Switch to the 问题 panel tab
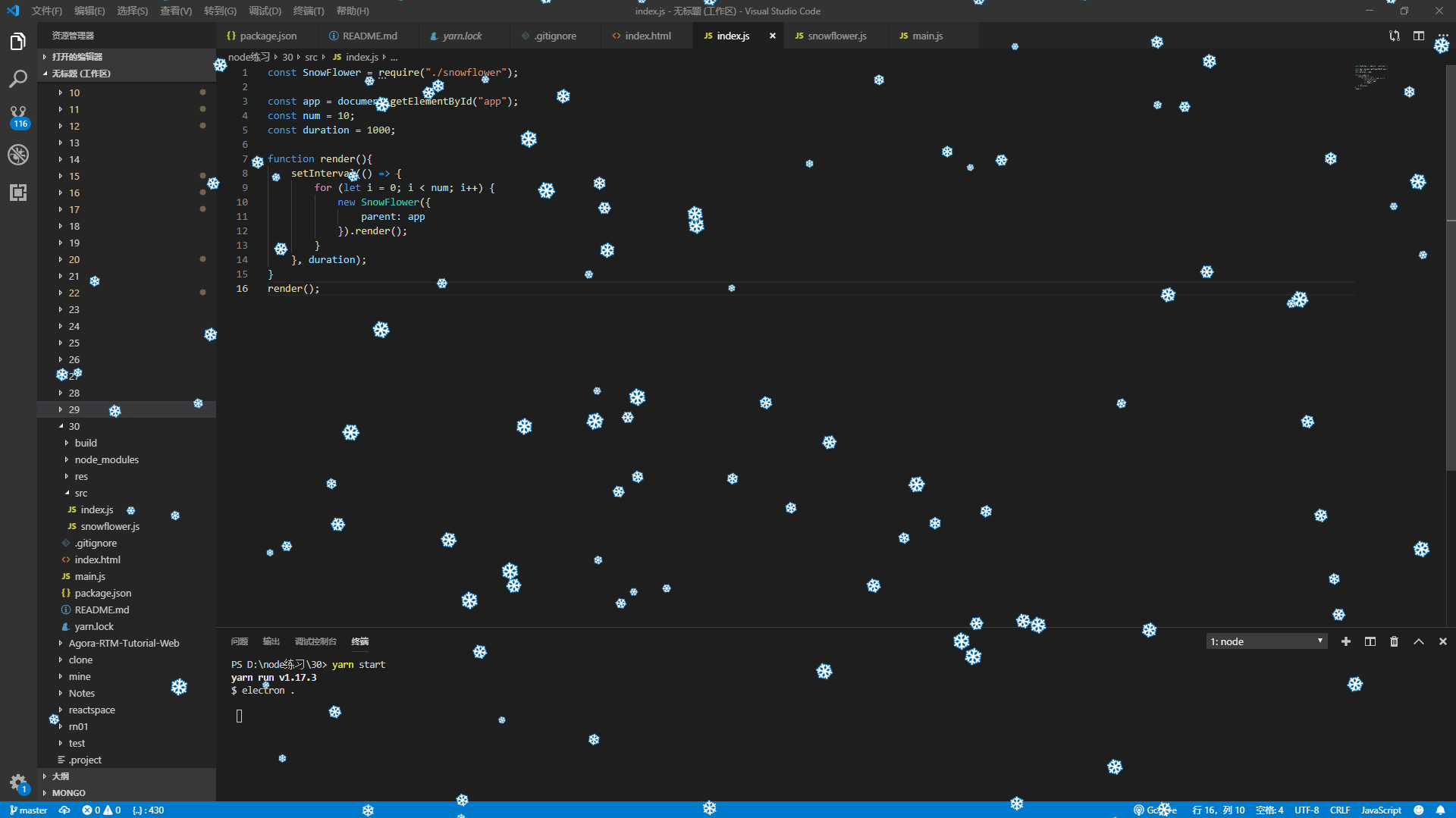Screen dimensions: 1456x818 pos(240,641)
